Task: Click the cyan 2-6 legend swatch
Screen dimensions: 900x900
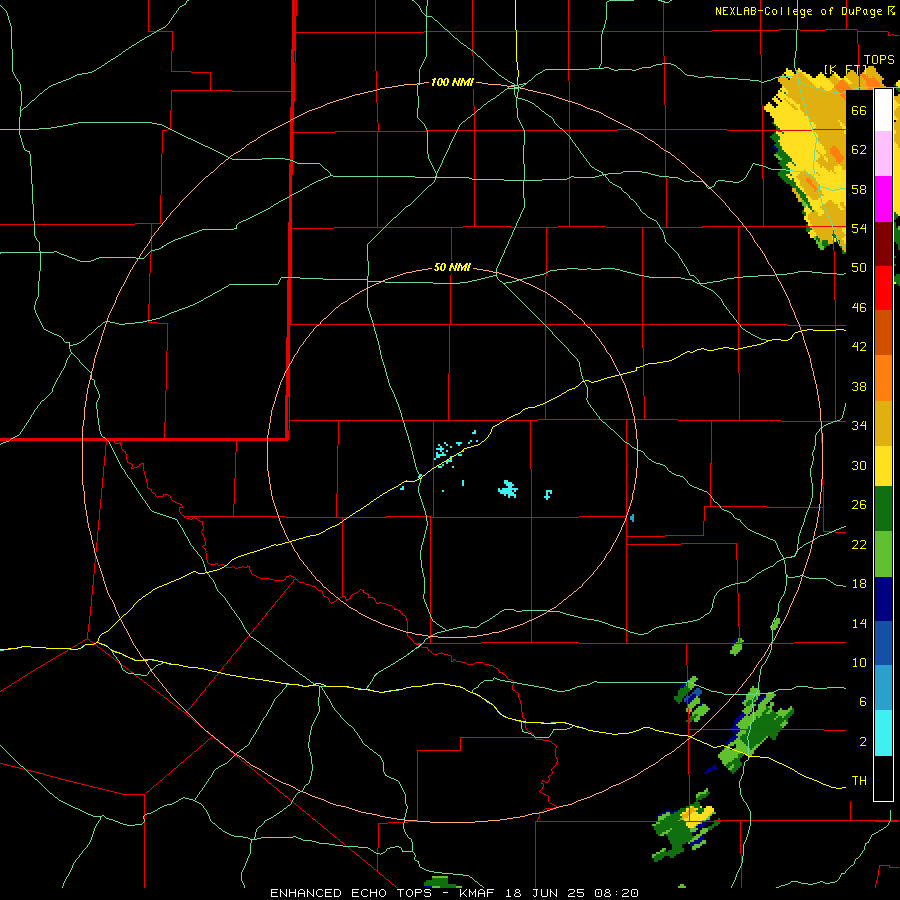Action: [x=883, y=733]
